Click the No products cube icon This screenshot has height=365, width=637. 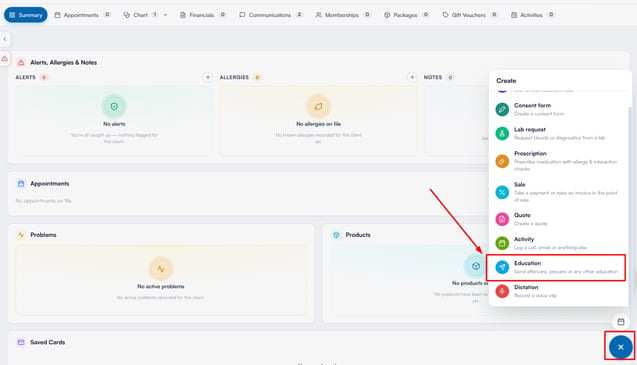click(476, 266)
